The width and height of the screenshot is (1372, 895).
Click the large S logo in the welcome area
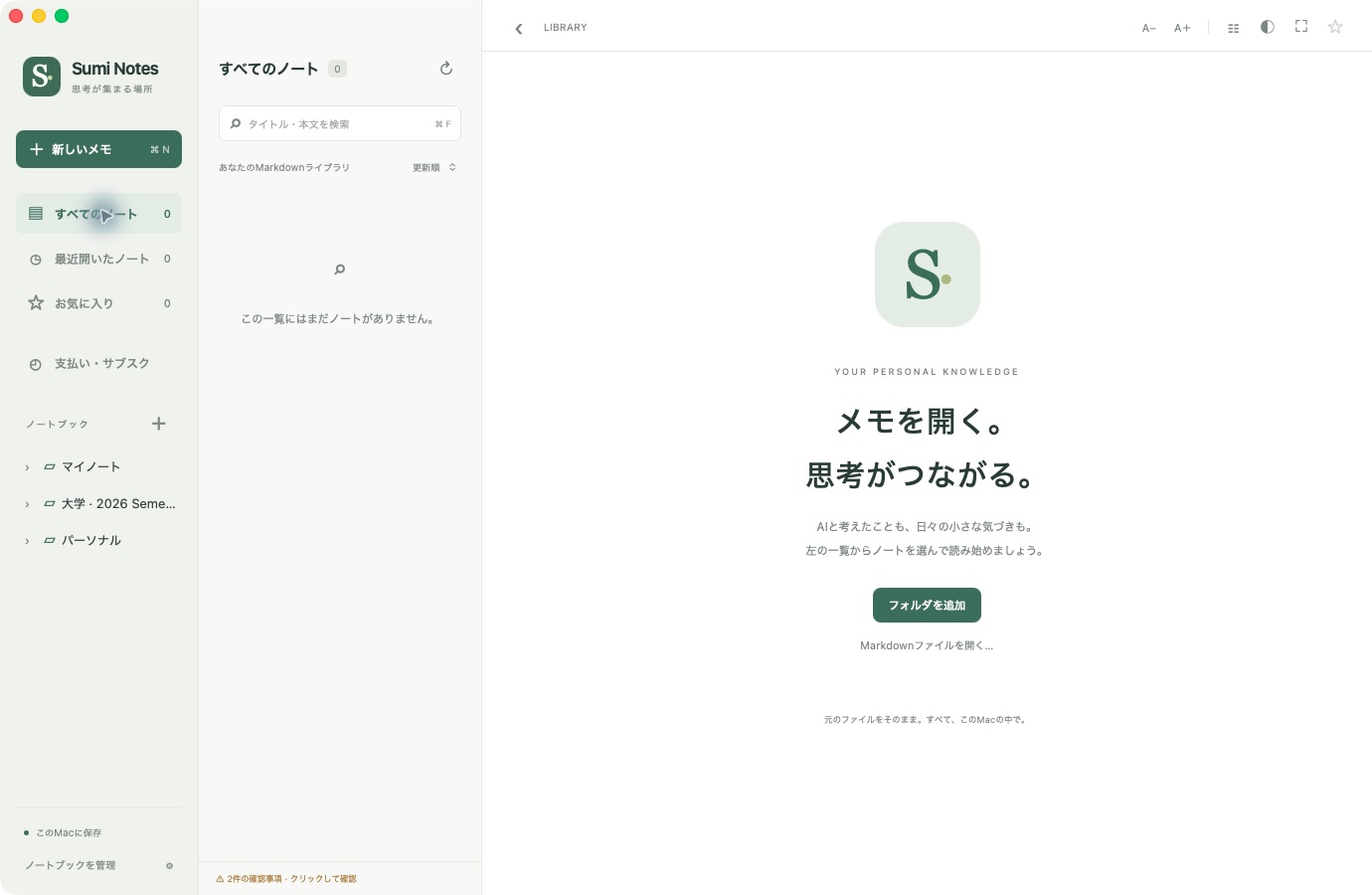point(928,274)
